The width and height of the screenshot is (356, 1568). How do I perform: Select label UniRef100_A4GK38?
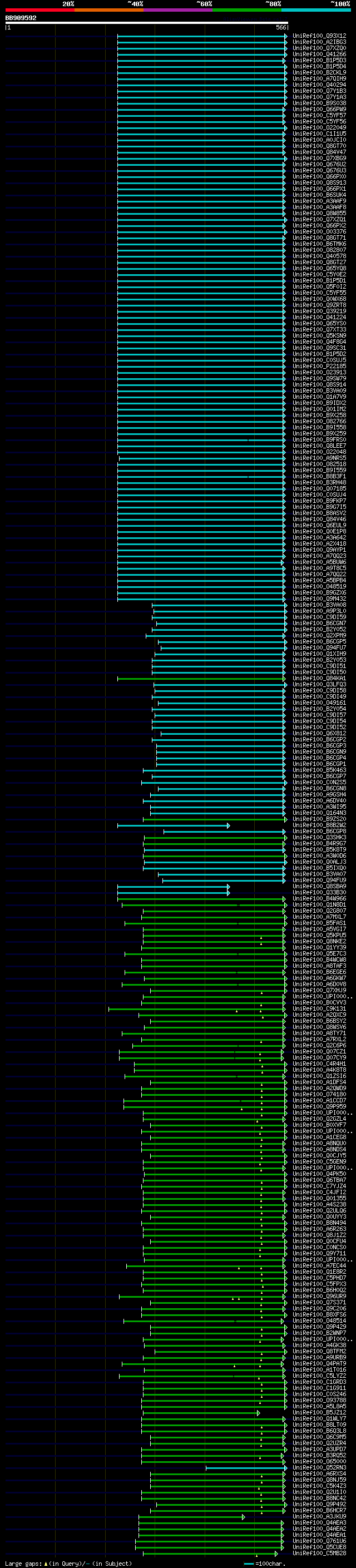pos(319,1346)
